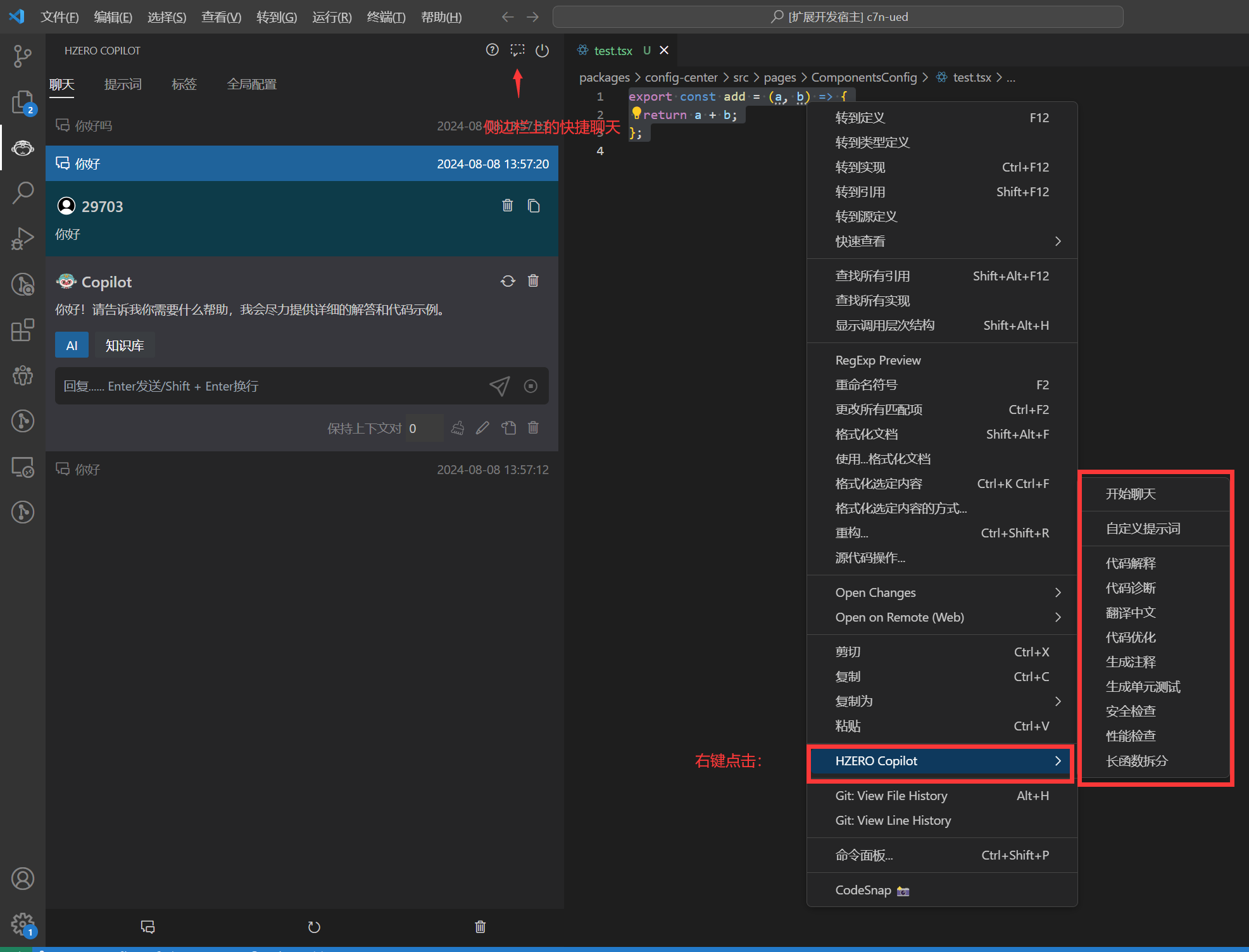
Task: Open Manage gear menu in activity bar
Action: (23, 924)
